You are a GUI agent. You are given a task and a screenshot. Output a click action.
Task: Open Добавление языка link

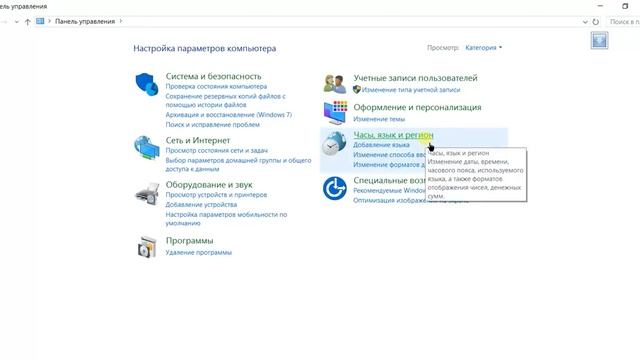coord(381,145)
